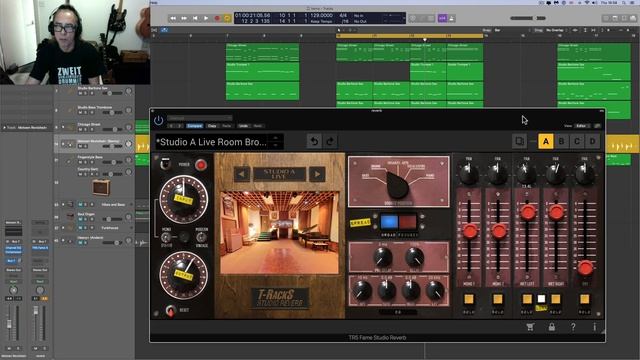The width and height of the screenshot is (640, 360).
Task: Toggle the red POWER button on the reverb
Action: 200,165
